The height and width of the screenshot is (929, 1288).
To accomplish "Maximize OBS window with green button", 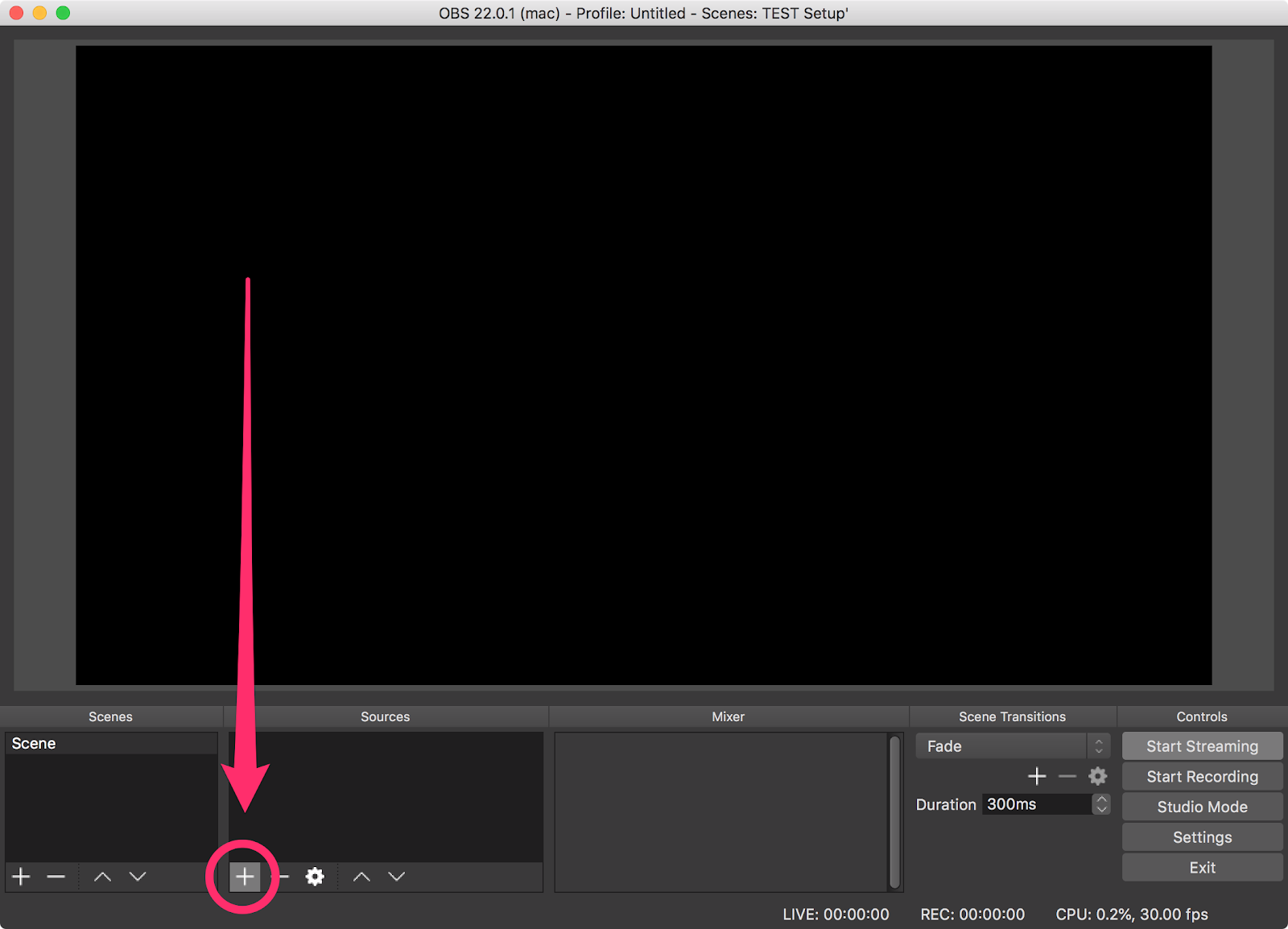I will pyautogui.click(x=63, y=13).
